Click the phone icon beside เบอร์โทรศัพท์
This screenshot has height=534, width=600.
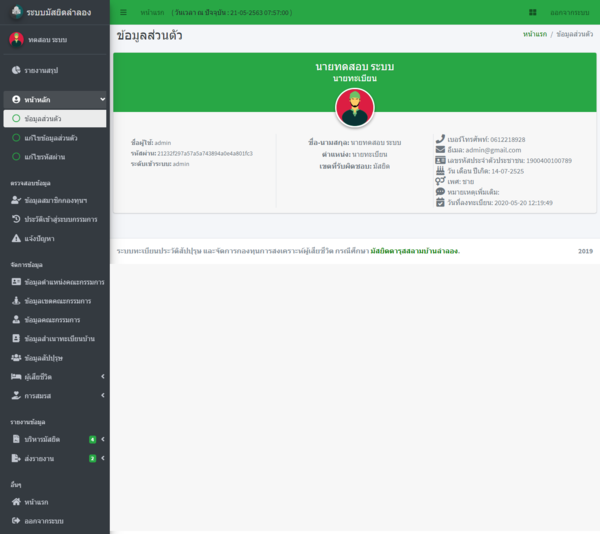(x=440, y=139)
